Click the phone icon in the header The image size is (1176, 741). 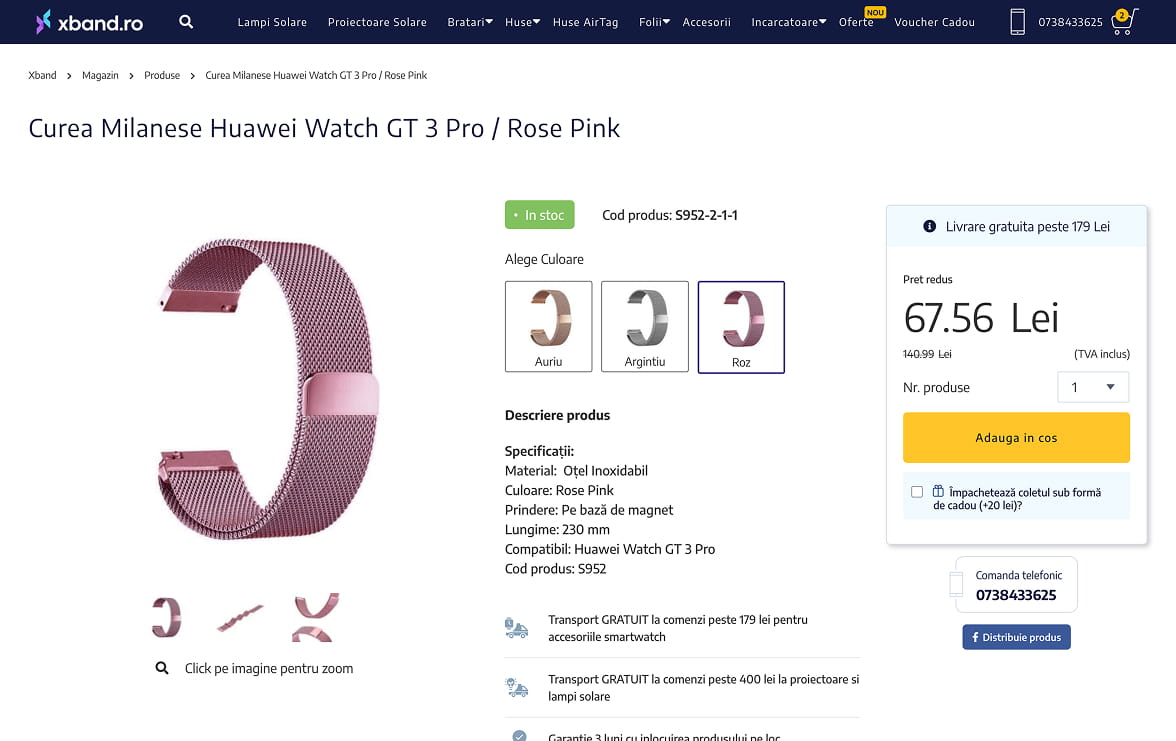1017,22
